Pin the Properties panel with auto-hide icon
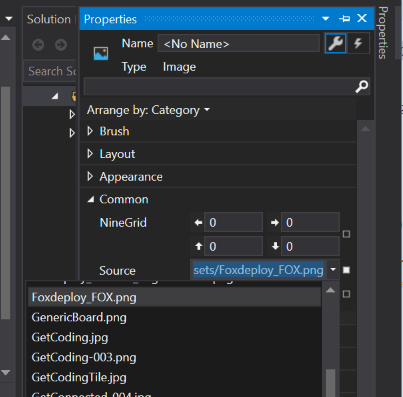The height and width of the screenshot is (397, 403). click(345, 19)
